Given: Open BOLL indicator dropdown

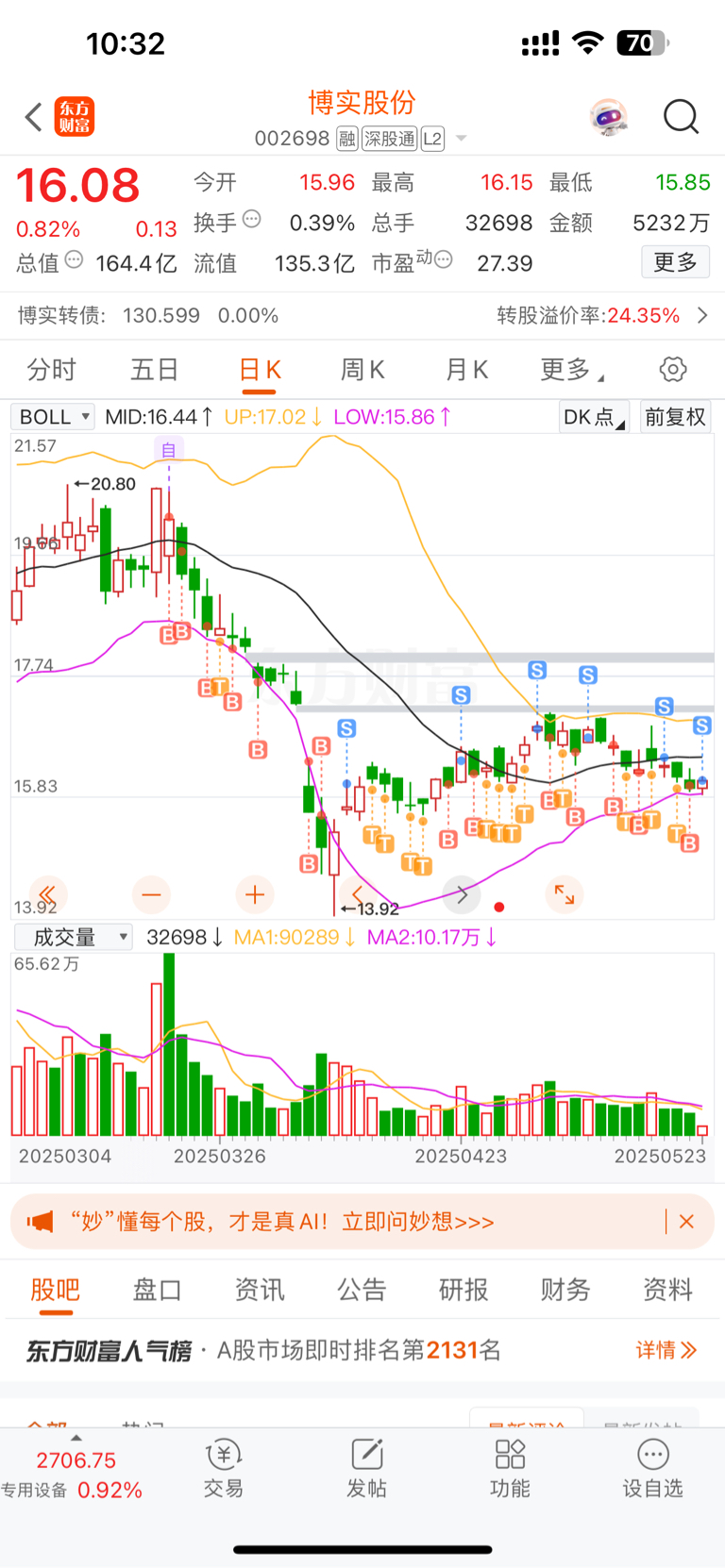Looking at the screenshot, I should (54, 417).
